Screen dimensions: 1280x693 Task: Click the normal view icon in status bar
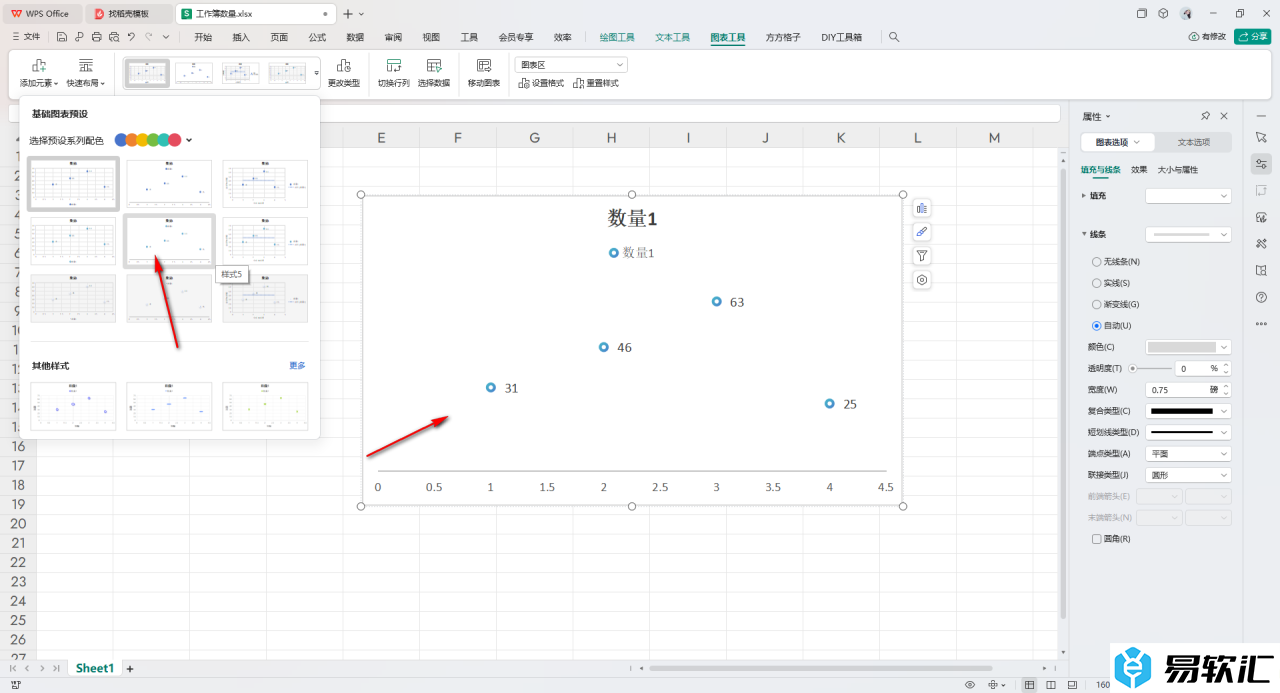[1029, 685]
